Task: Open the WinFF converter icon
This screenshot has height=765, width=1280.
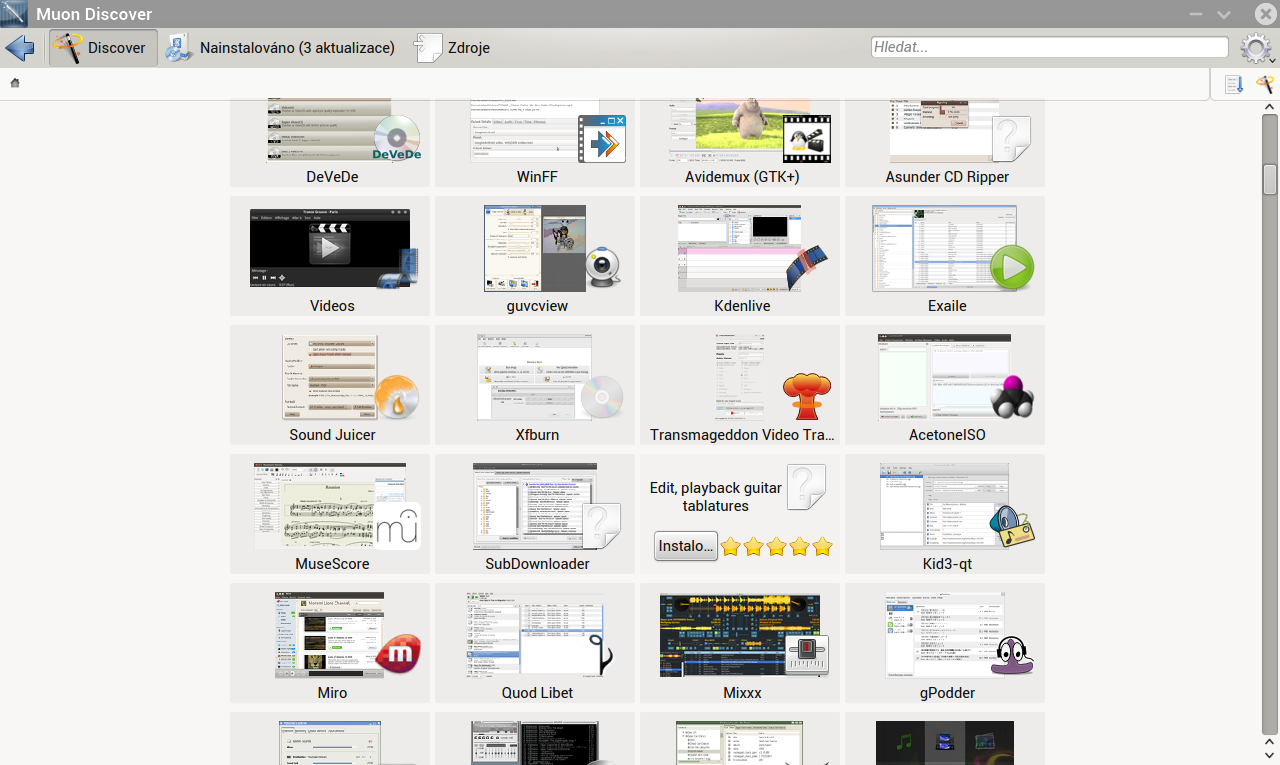Action: coord(602,139)
